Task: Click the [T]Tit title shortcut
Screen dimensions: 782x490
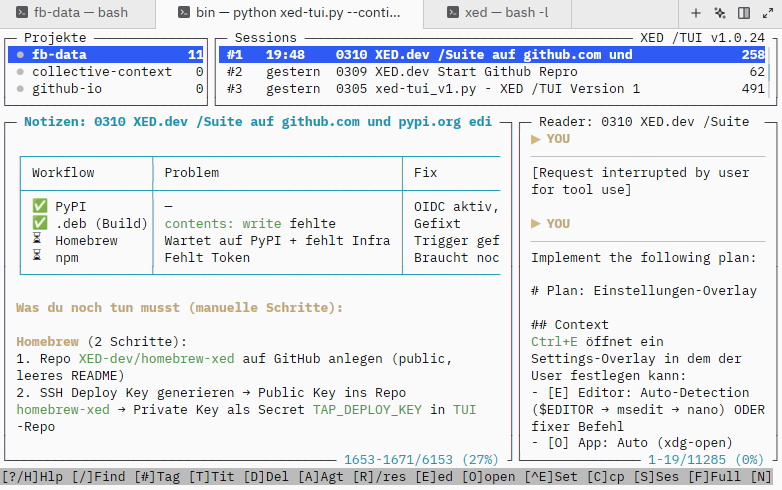Action: (211, 477)
